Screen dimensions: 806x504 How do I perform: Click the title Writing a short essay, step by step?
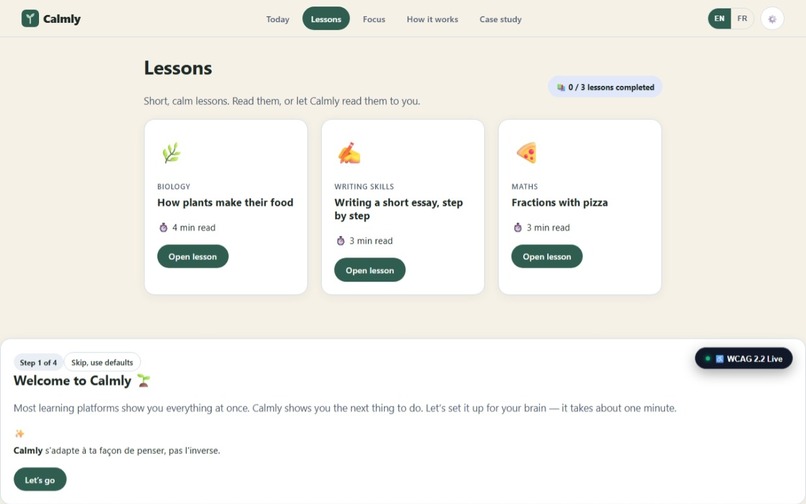click(398, 209)
